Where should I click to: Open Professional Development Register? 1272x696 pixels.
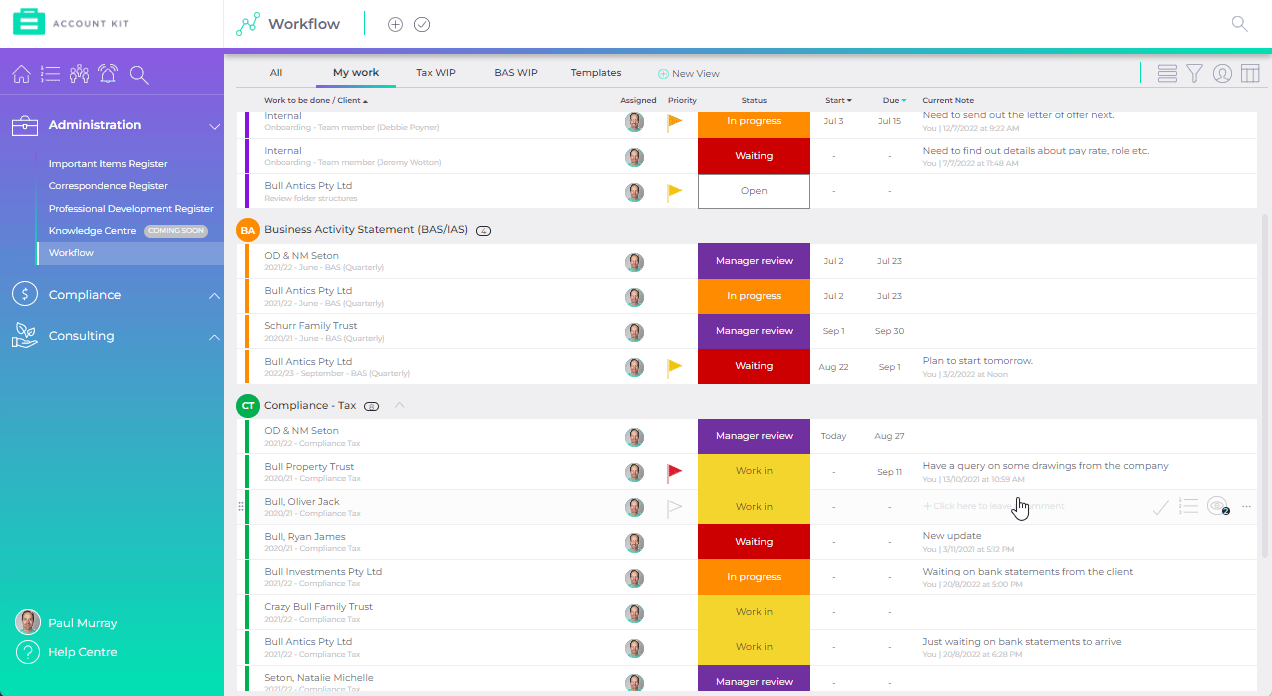pos(131,209)
